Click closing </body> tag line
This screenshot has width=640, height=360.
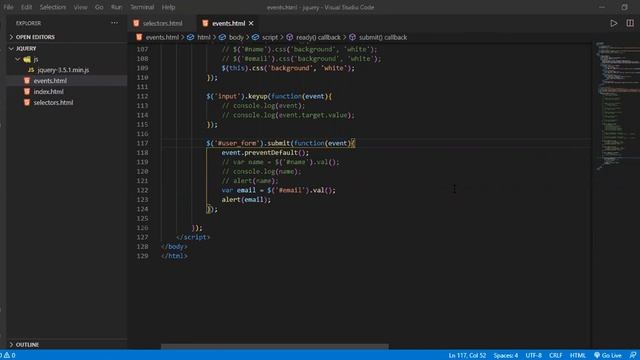coord(174,247)
